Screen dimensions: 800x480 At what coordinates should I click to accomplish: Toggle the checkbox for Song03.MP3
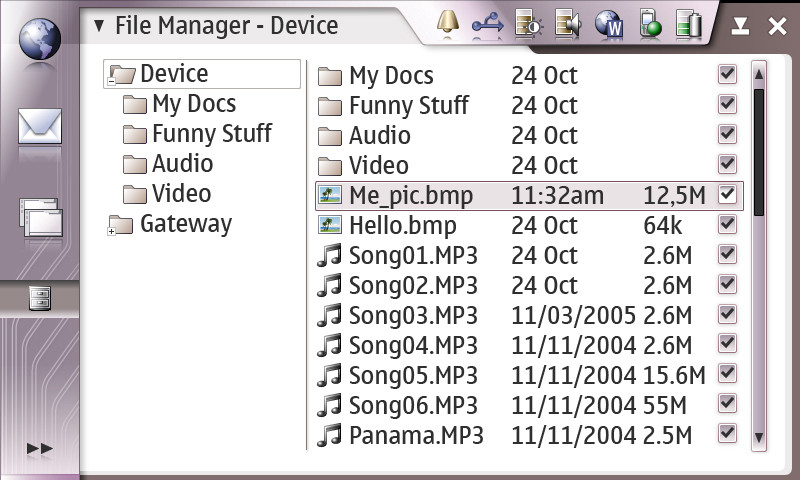[x=728, y=315]
